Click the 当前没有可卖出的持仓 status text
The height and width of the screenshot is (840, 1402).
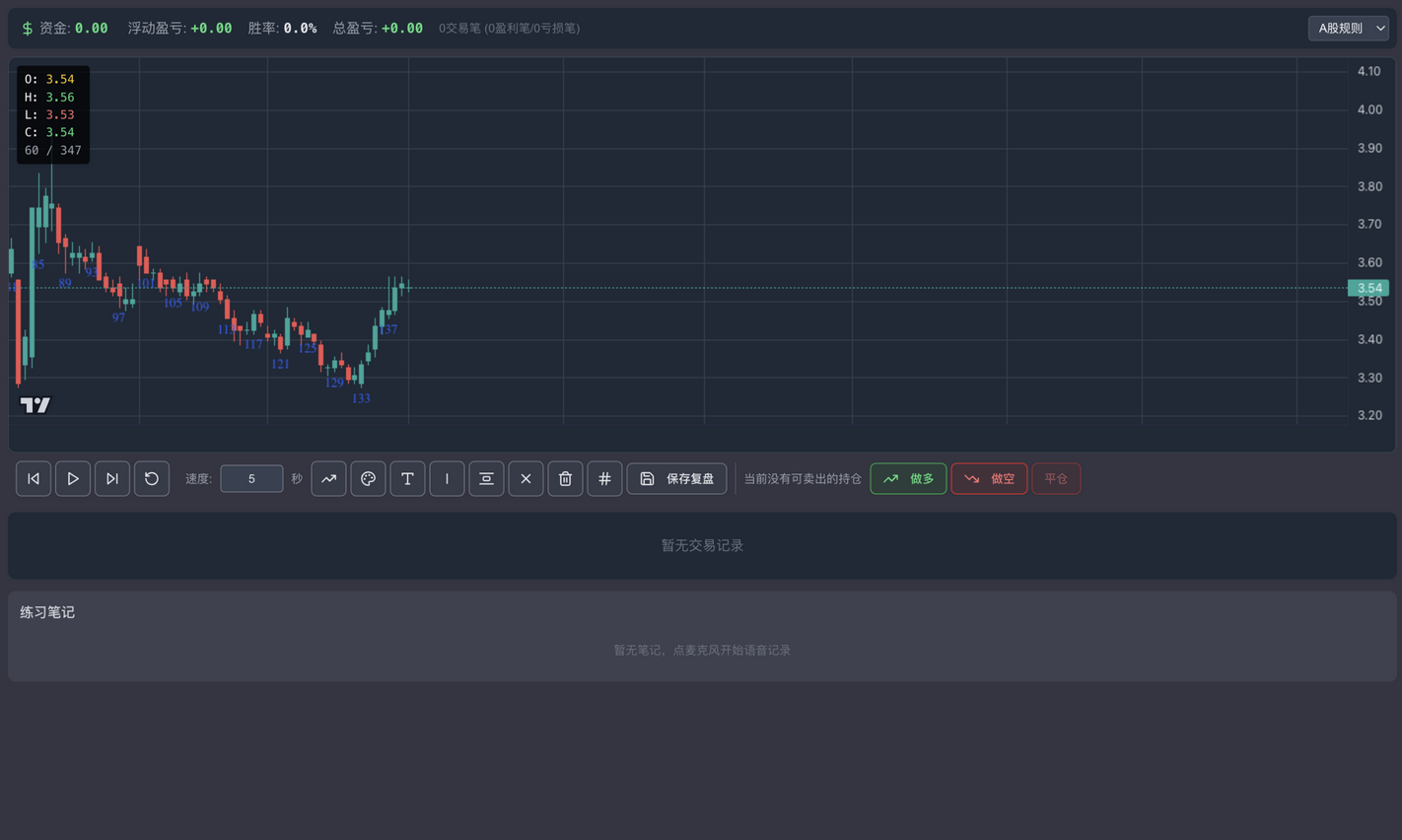pos(803,479)
